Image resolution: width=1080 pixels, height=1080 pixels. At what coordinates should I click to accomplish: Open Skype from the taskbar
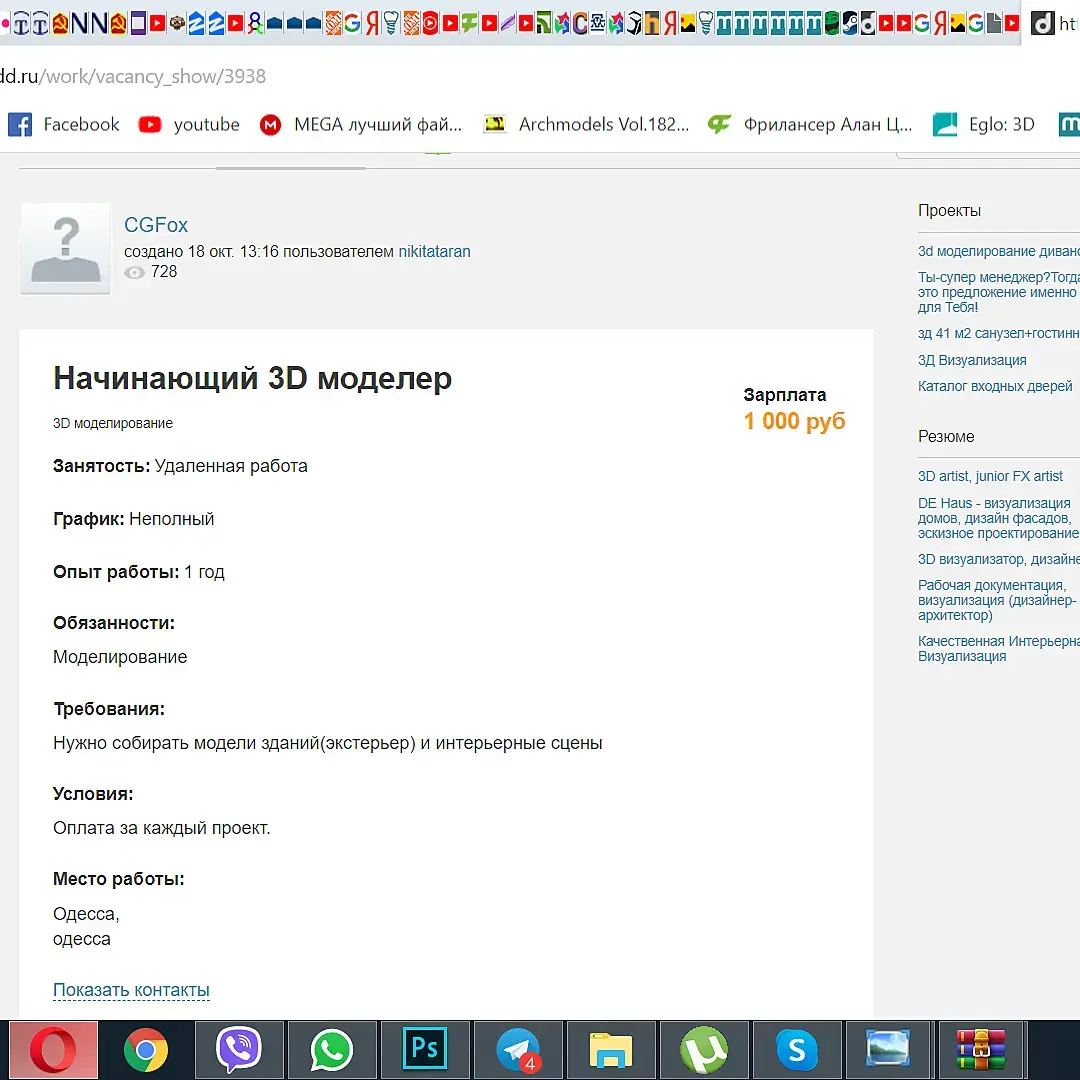coord(796,1050)
